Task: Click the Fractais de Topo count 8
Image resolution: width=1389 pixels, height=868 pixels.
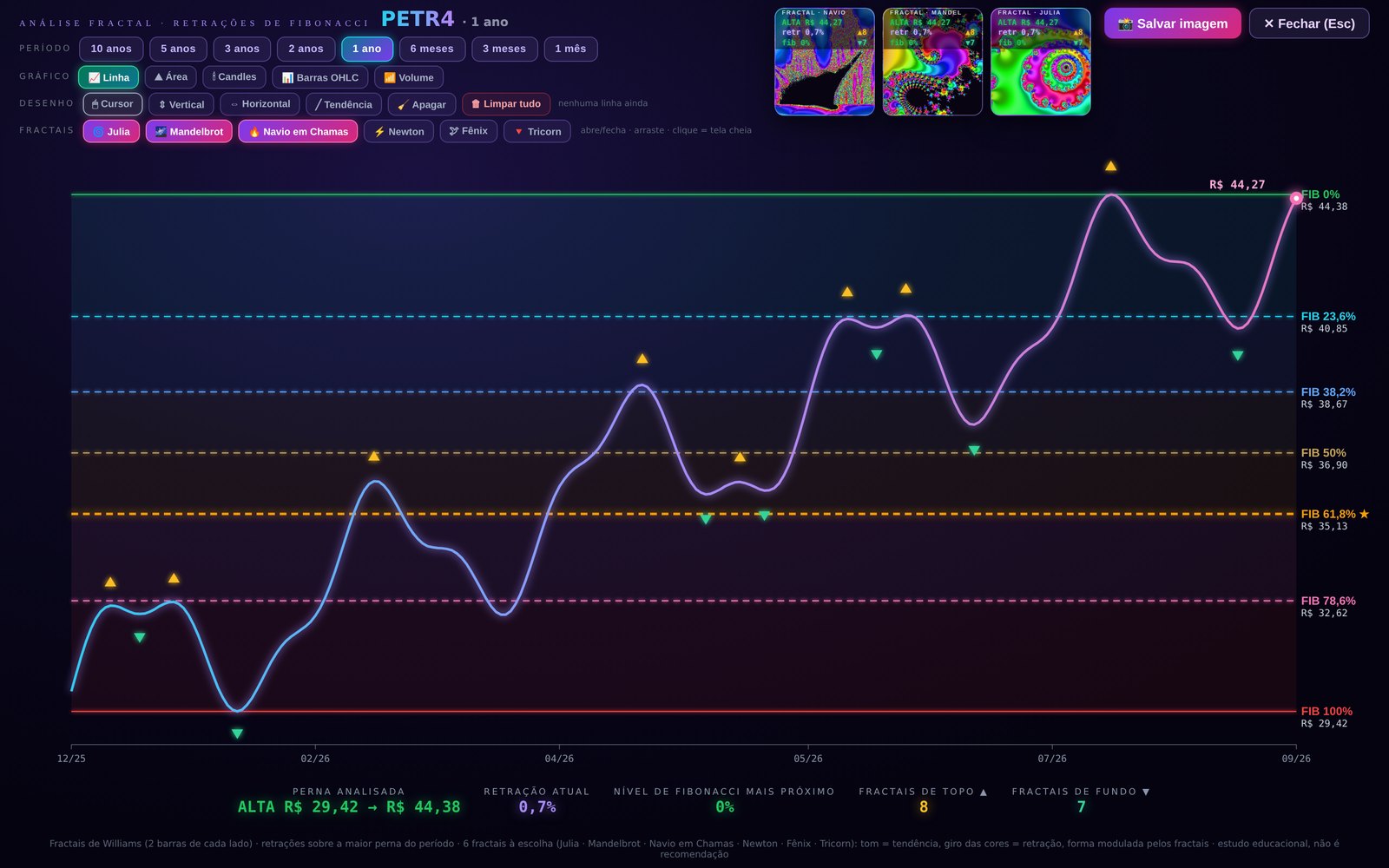Action: click(x=924, y=807)
